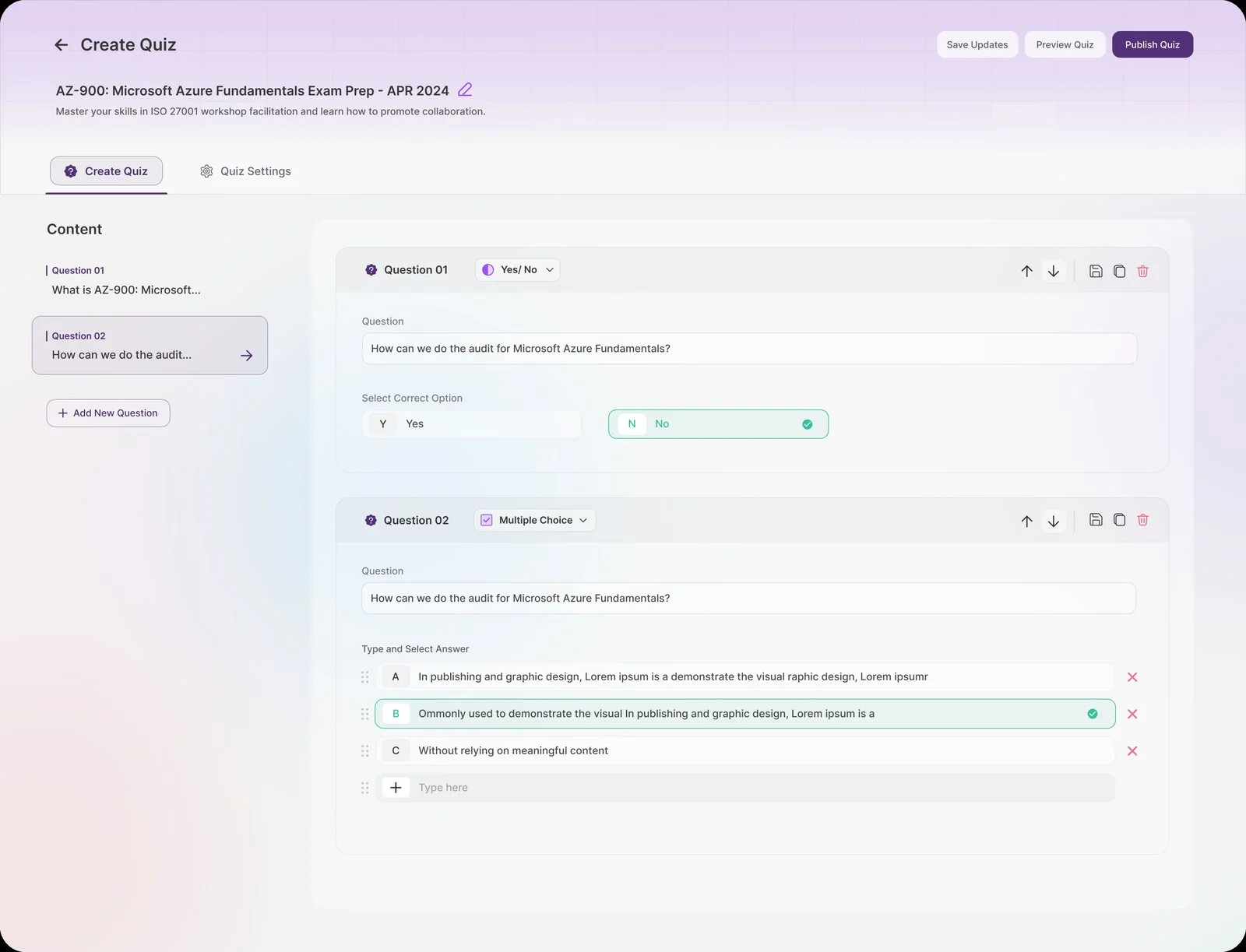Click the quiz title AZ-900 text

tap(252, 90)
